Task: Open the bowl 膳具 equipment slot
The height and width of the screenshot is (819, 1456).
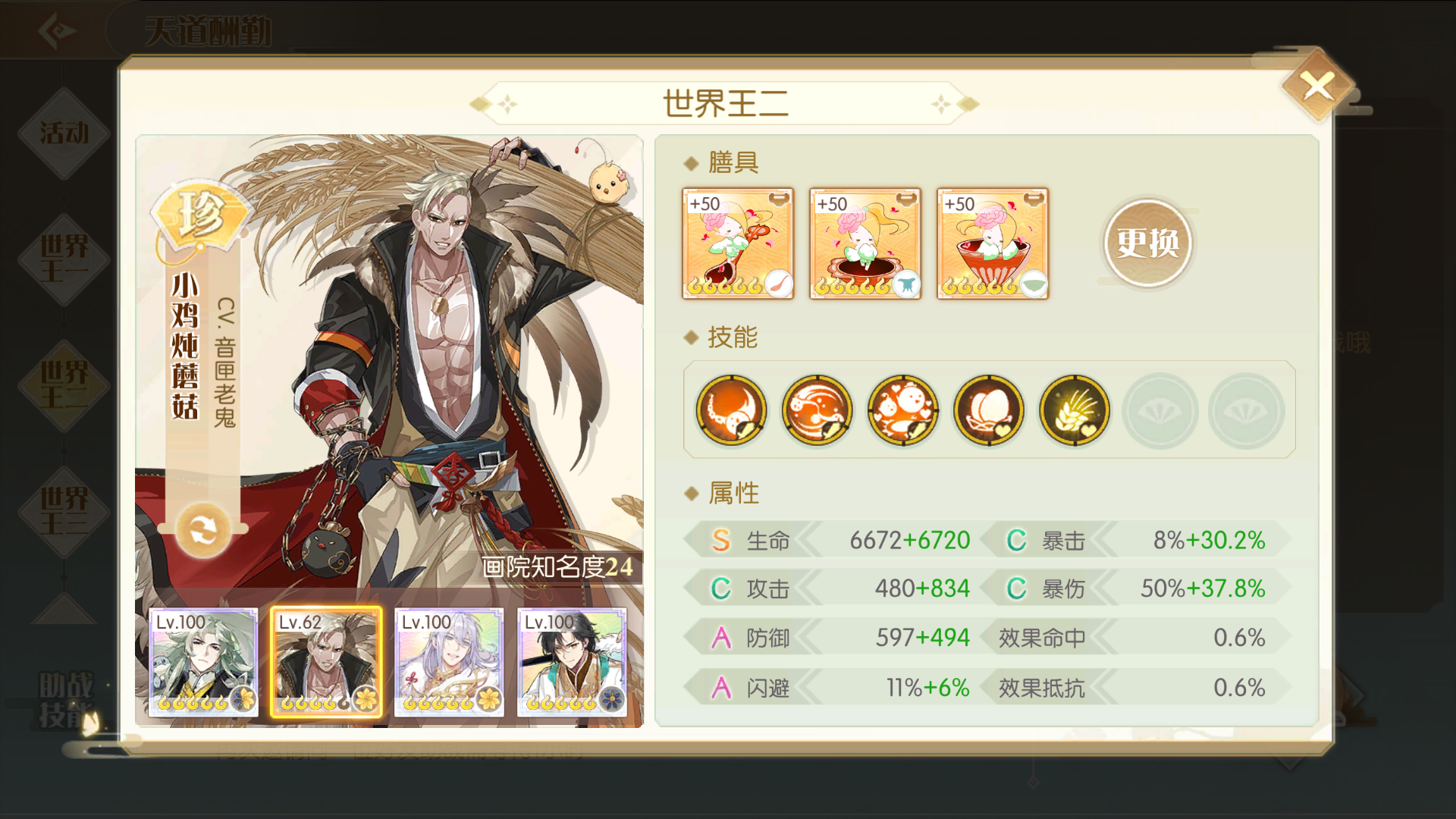Action: tap(993, 243)
